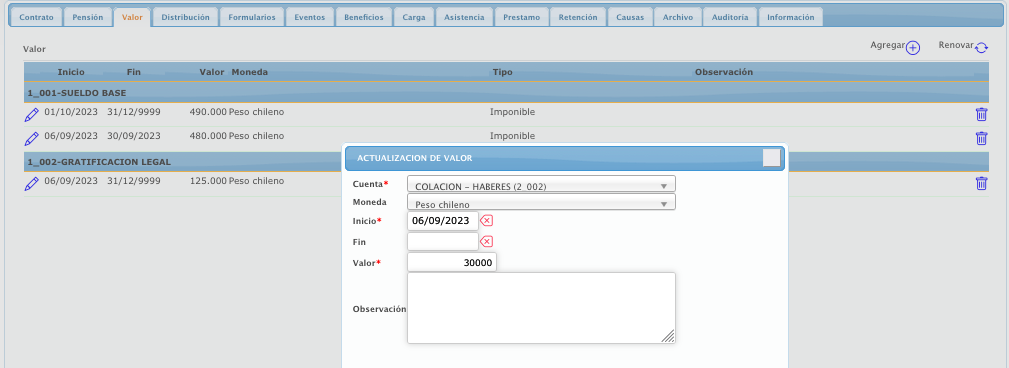Click the Fin column header
Screen dimensions: 1009x368
click(x=134, y=72)
